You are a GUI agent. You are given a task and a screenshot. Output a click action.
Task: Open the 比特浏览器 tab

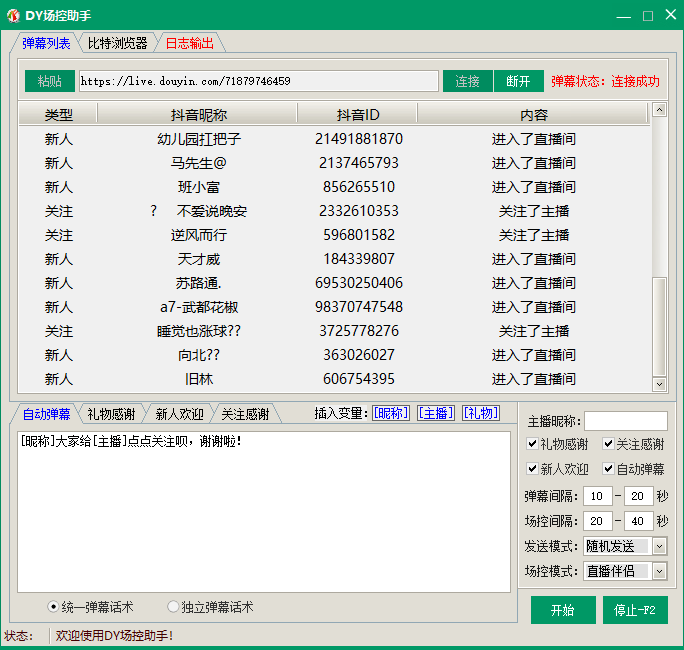[118, 43]
